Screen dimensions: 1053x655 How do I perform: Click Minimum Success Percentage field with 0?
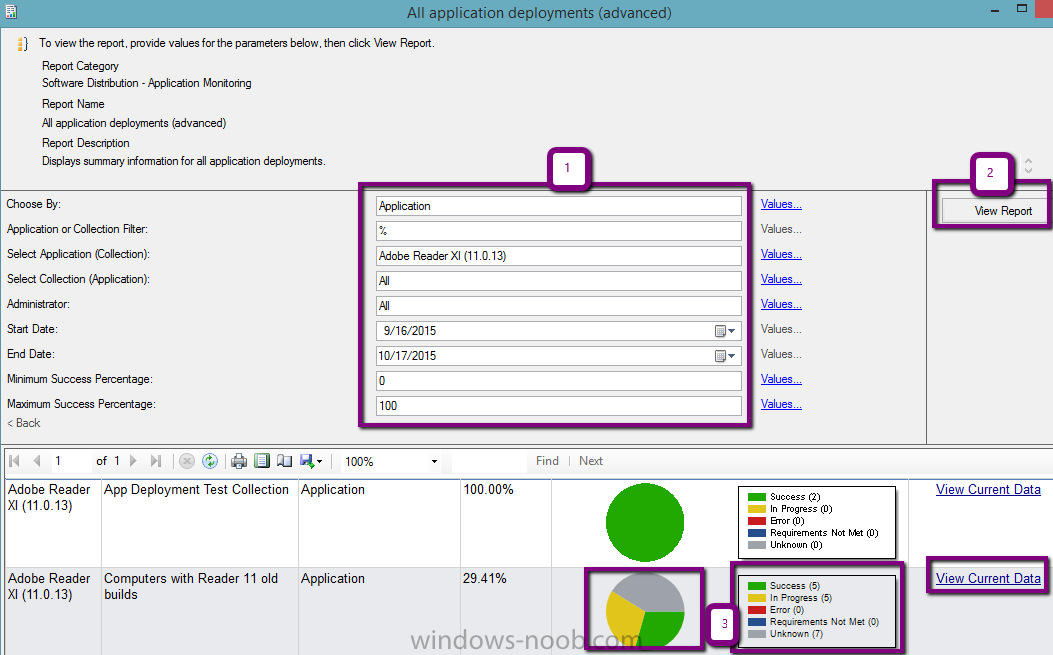pos(559,380)
